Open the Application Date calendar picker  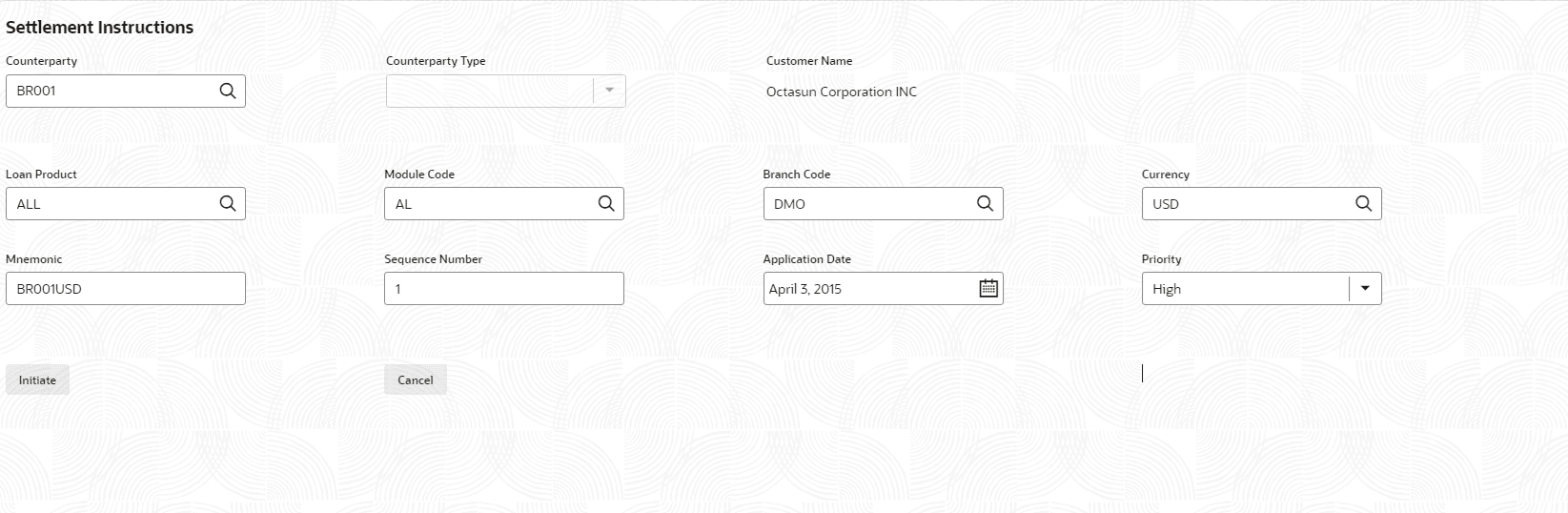(988, 288)
